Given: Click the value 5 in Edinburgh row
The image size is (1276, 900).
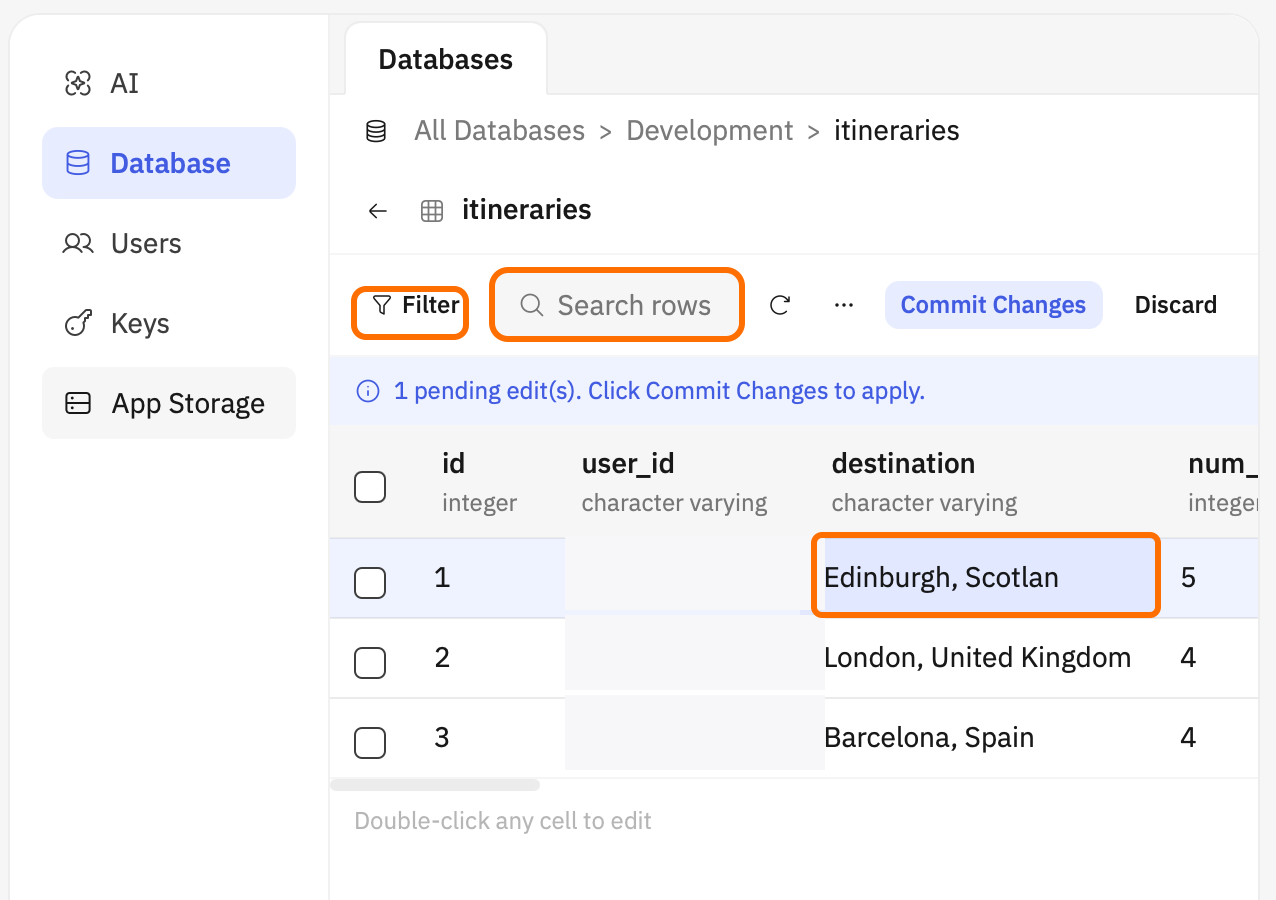Looking at the screenshot, I should pos(1188,578).
